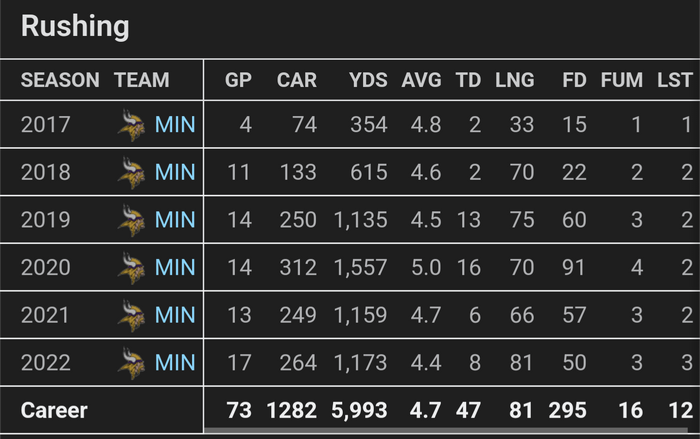Click the Vikings logo in the 2021 row
700x439 pixels.
click(131, 315)
